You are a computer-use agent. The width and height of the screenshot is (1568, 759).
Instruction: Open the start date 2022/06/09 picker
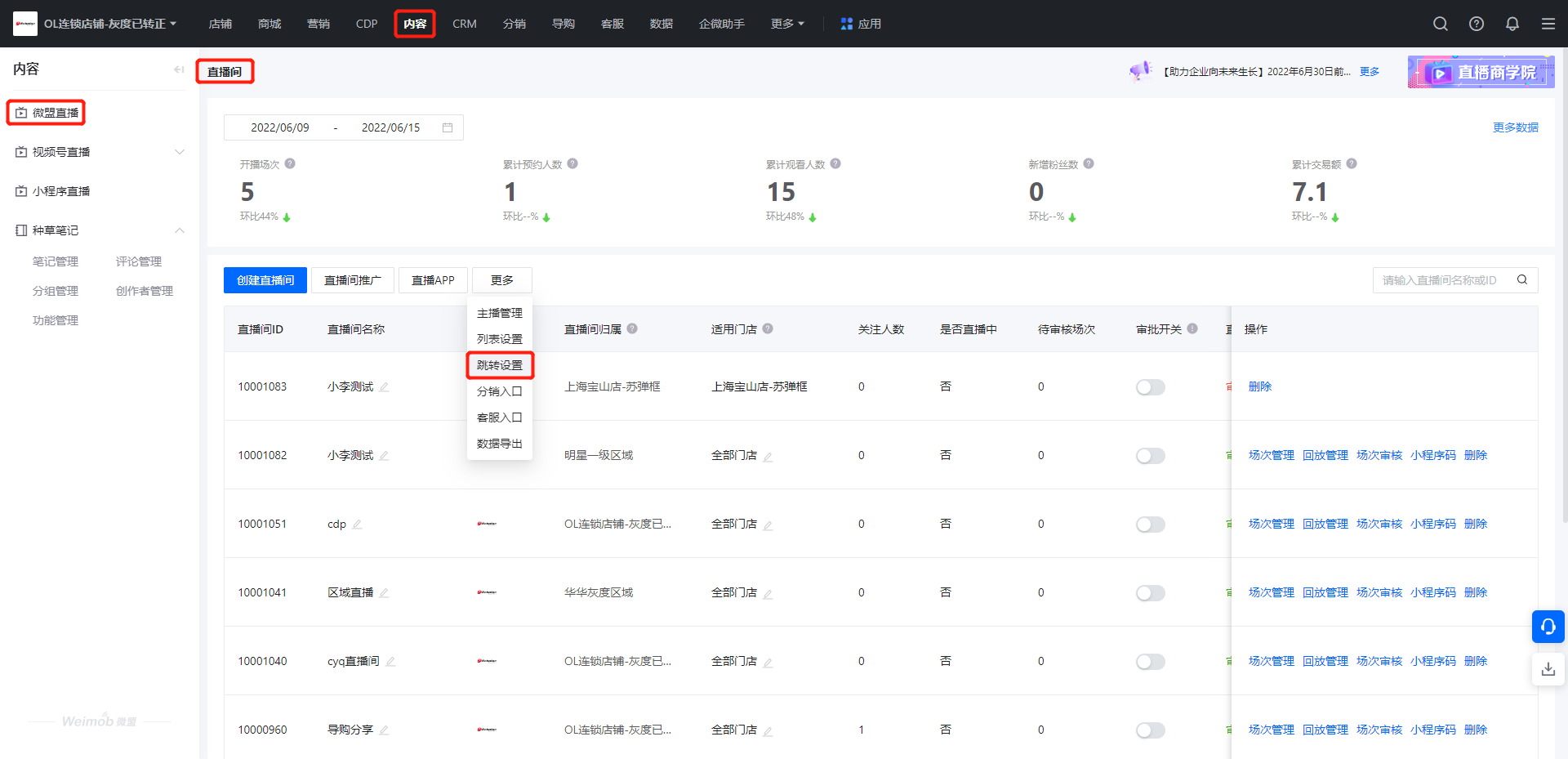(x=280, y=127)
